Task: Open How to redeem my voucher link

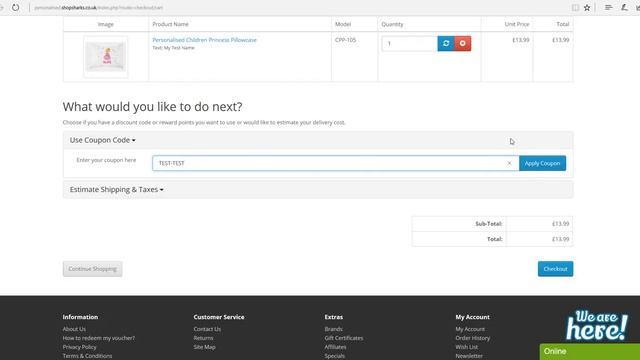Action: point(98,338)
